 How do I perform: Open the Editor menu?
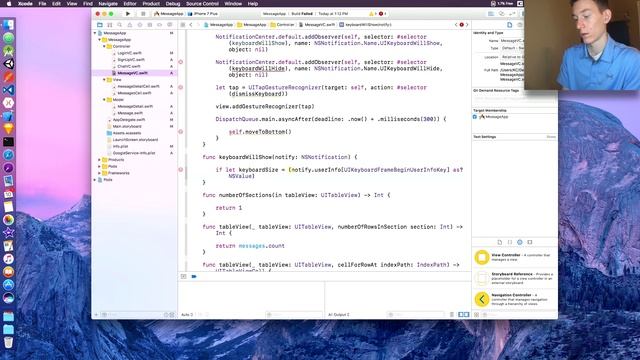pyautogui.click(x=130, y=4)
